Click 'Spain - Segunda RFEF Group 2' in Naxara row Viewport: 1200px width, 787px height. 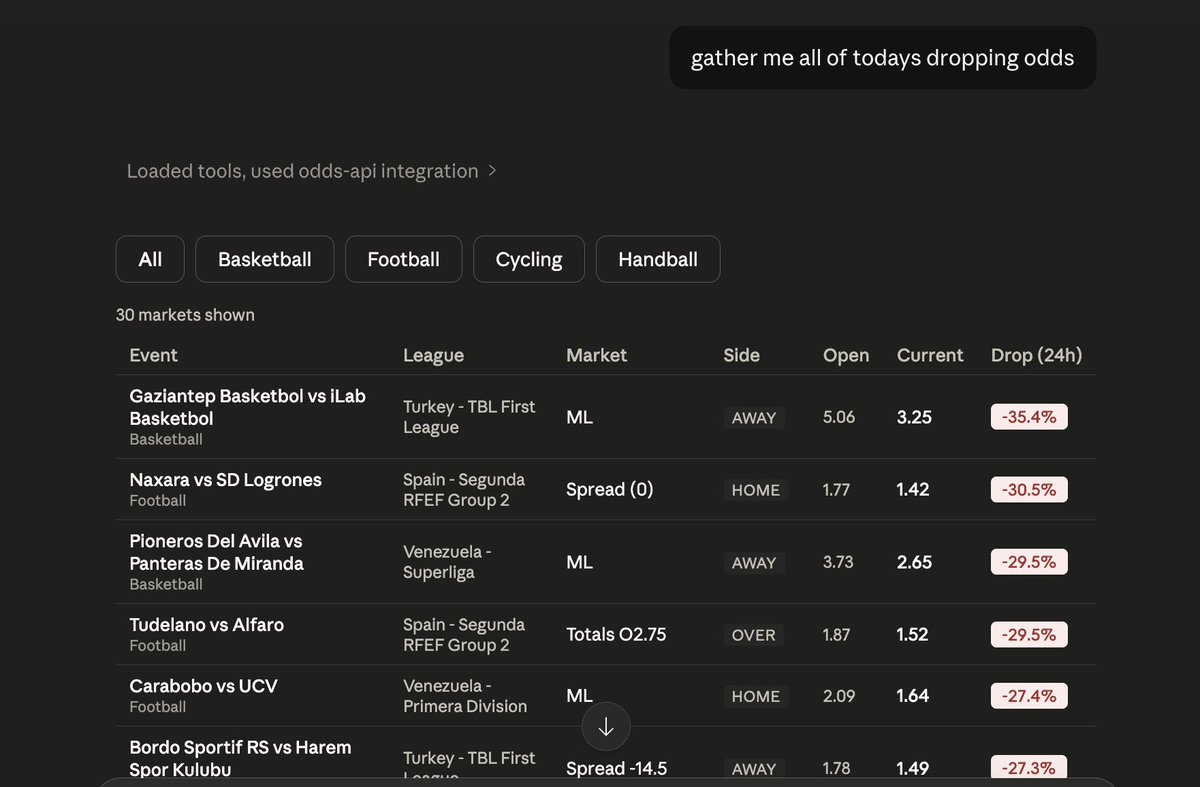[464, 490]
